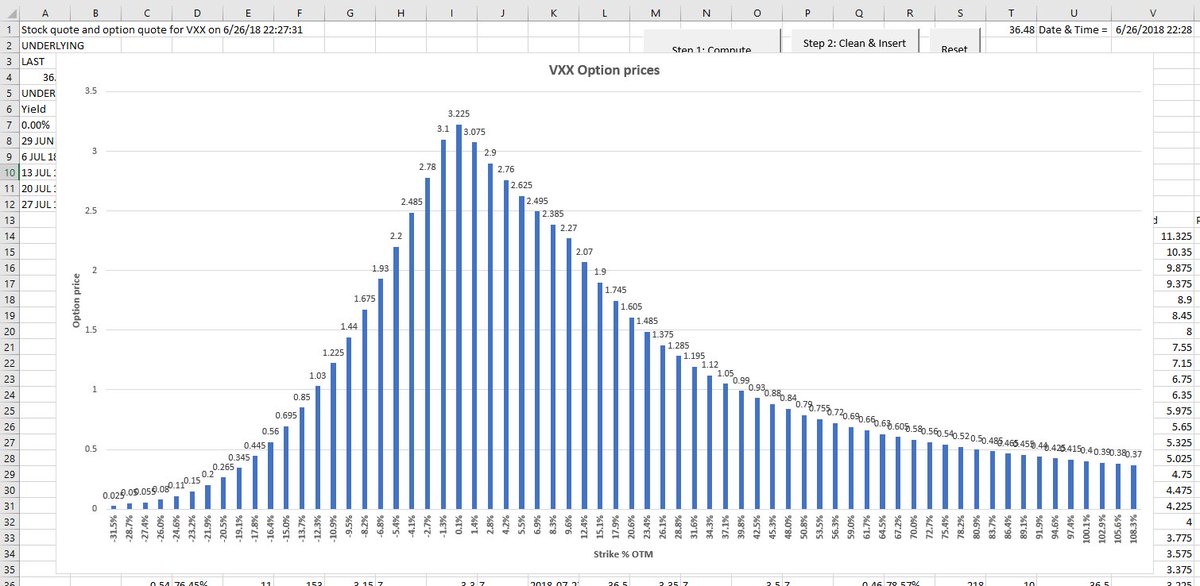Select the 20 JUL expiry cell
This screenshot has height=586, width=1200.
38,188
